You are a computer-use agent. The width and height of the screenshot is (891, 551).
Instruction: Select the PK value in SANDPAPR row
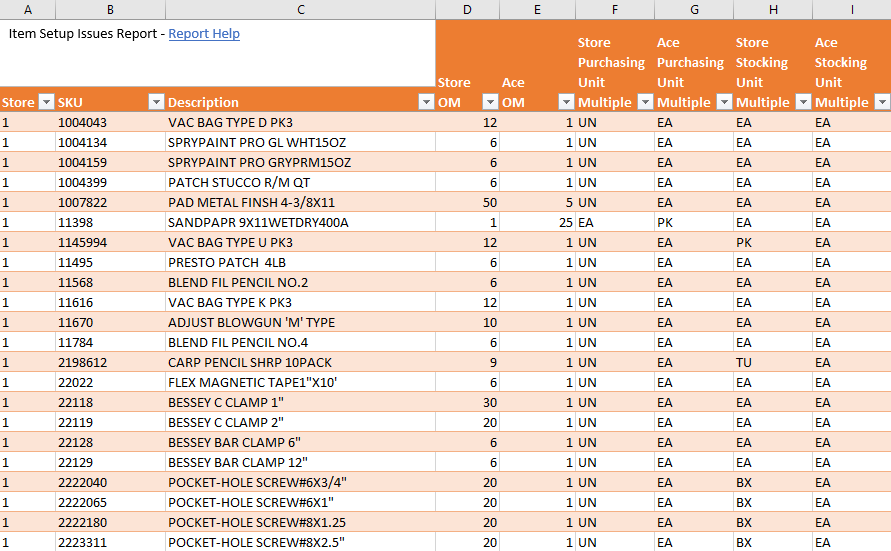(694, 222)
